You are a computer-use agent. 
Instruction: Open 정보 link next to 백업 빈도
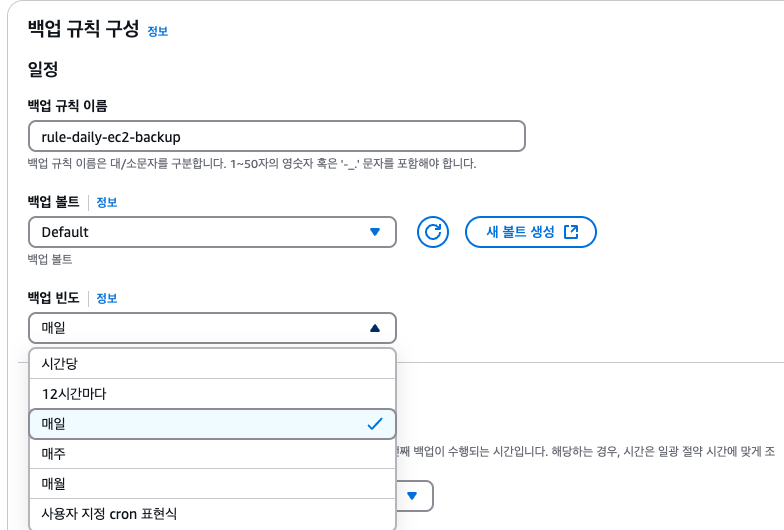(x=106, y=298)
